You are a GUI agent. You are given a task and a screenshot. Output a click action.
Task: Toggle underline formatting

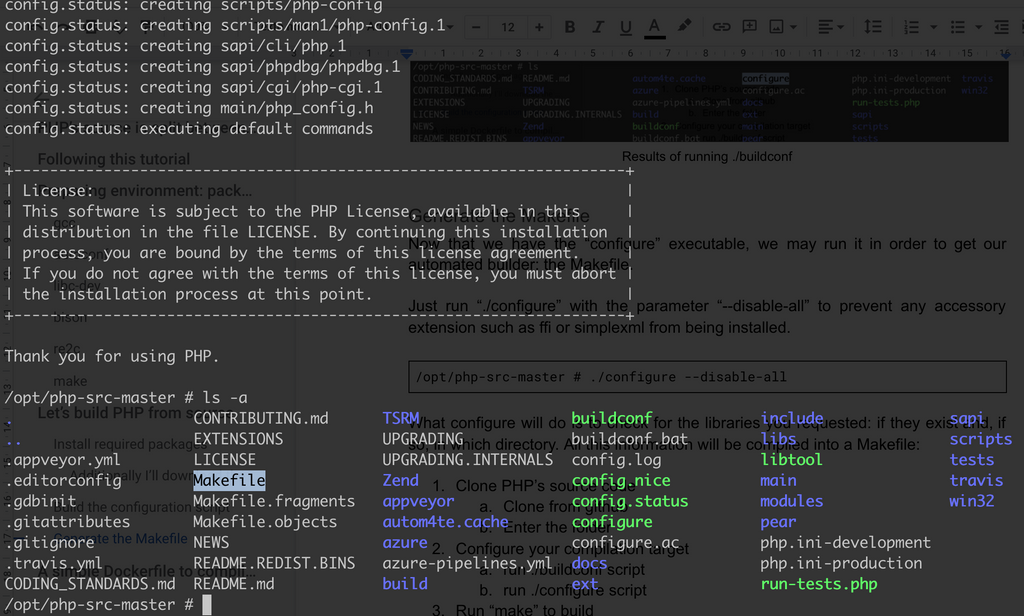[625, 28]
